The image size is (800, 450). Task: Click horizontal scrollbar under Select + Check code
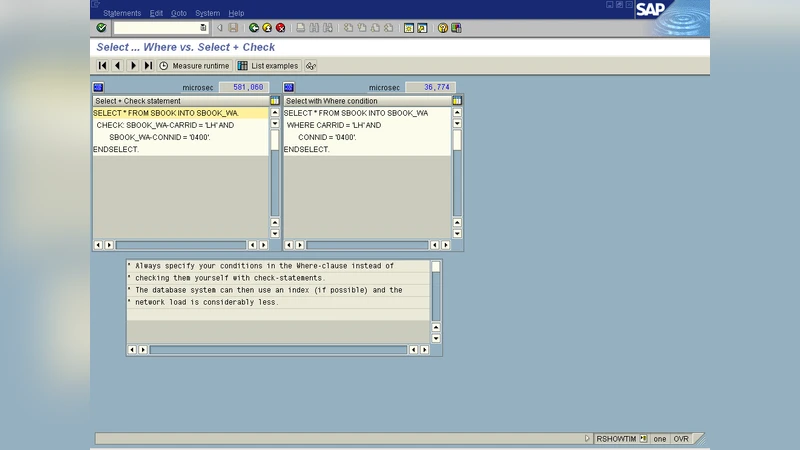click(180, 245)
